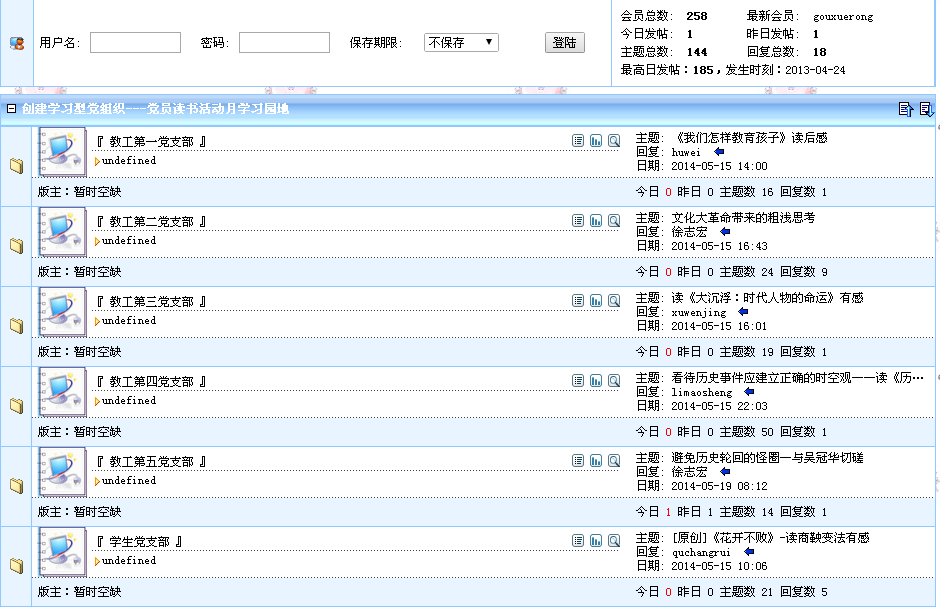Click the magnifier search icon for 教工第三党支部

(x=614, y=300)
